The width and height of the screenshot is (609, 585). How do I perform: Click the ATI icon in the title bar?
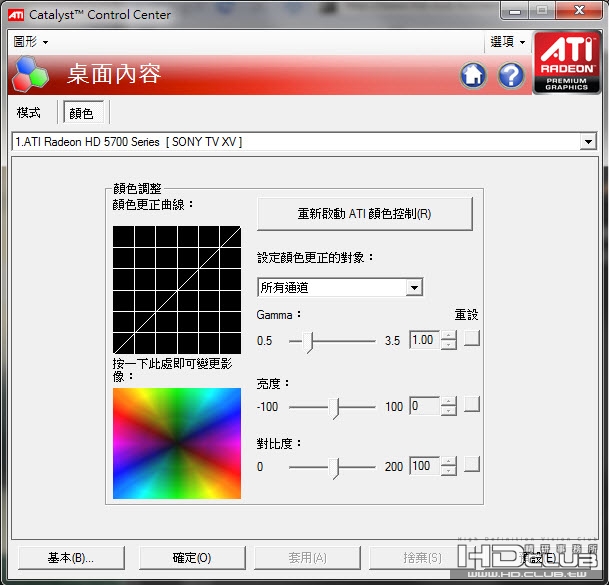click(16, 15)
